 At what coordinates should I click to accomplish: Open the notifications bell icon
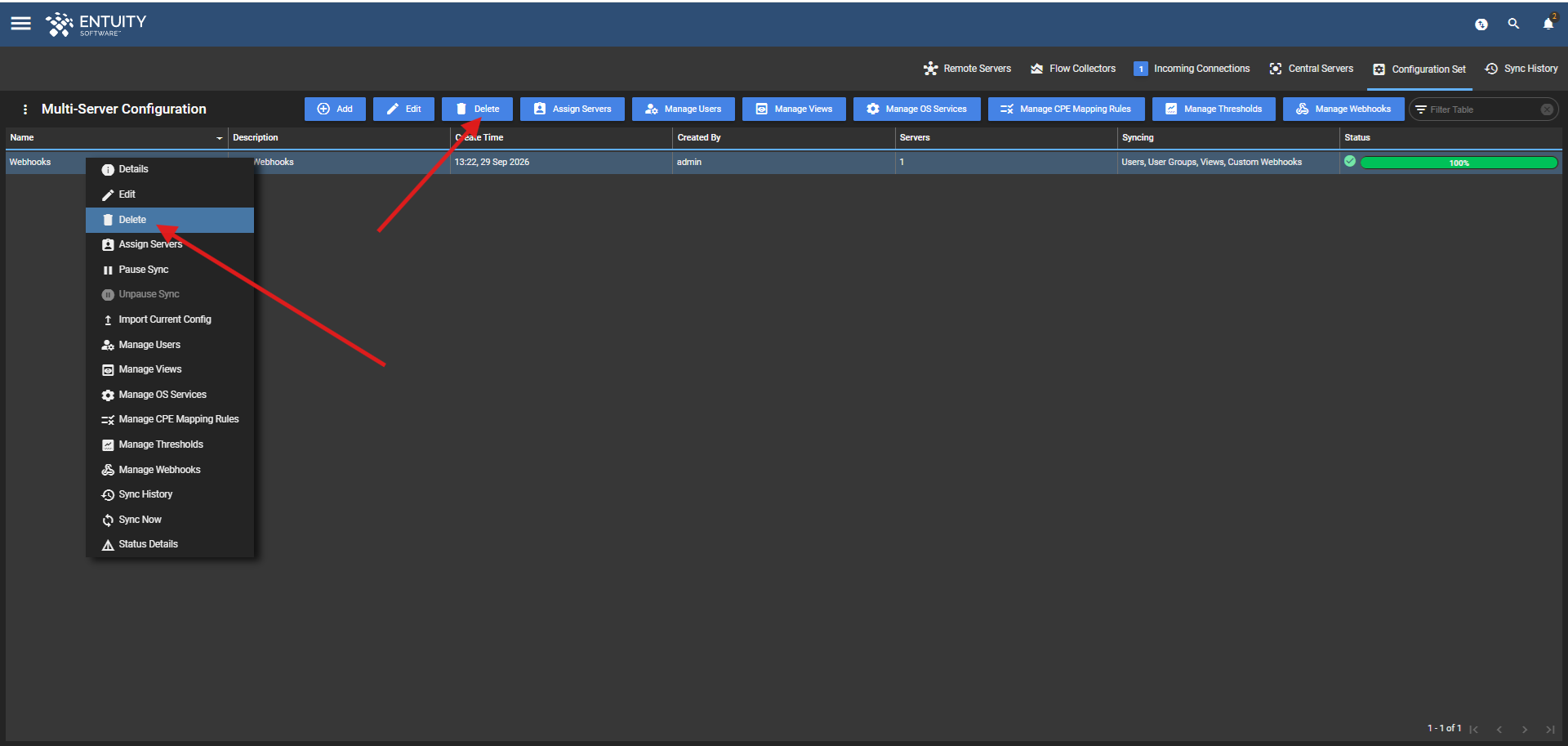(x=1548, y=24)
